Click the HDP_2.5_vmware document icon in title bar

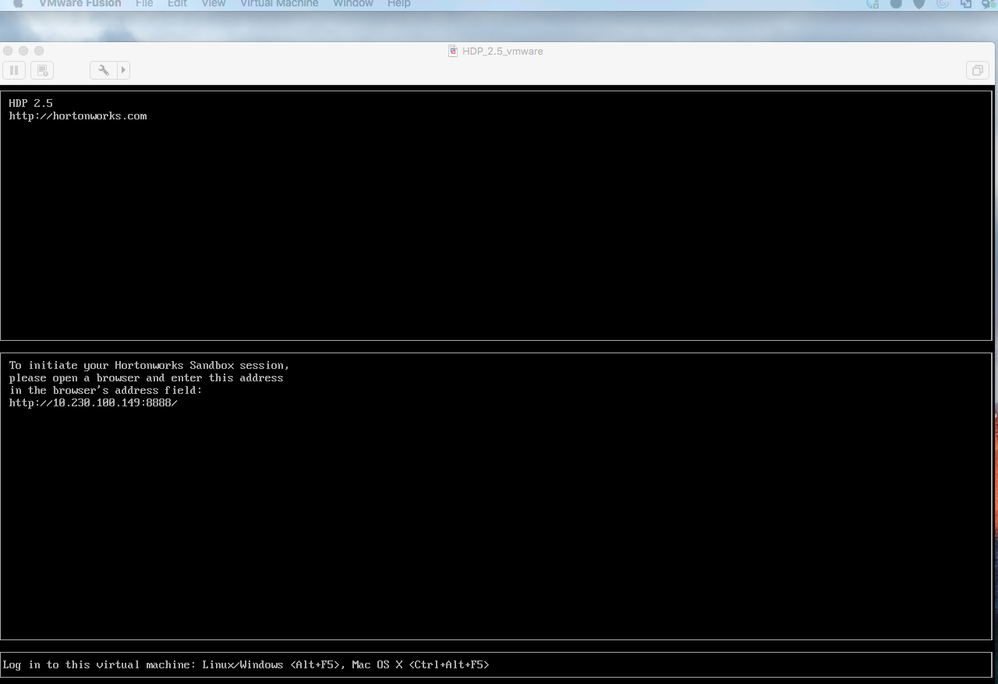point(453,51)
